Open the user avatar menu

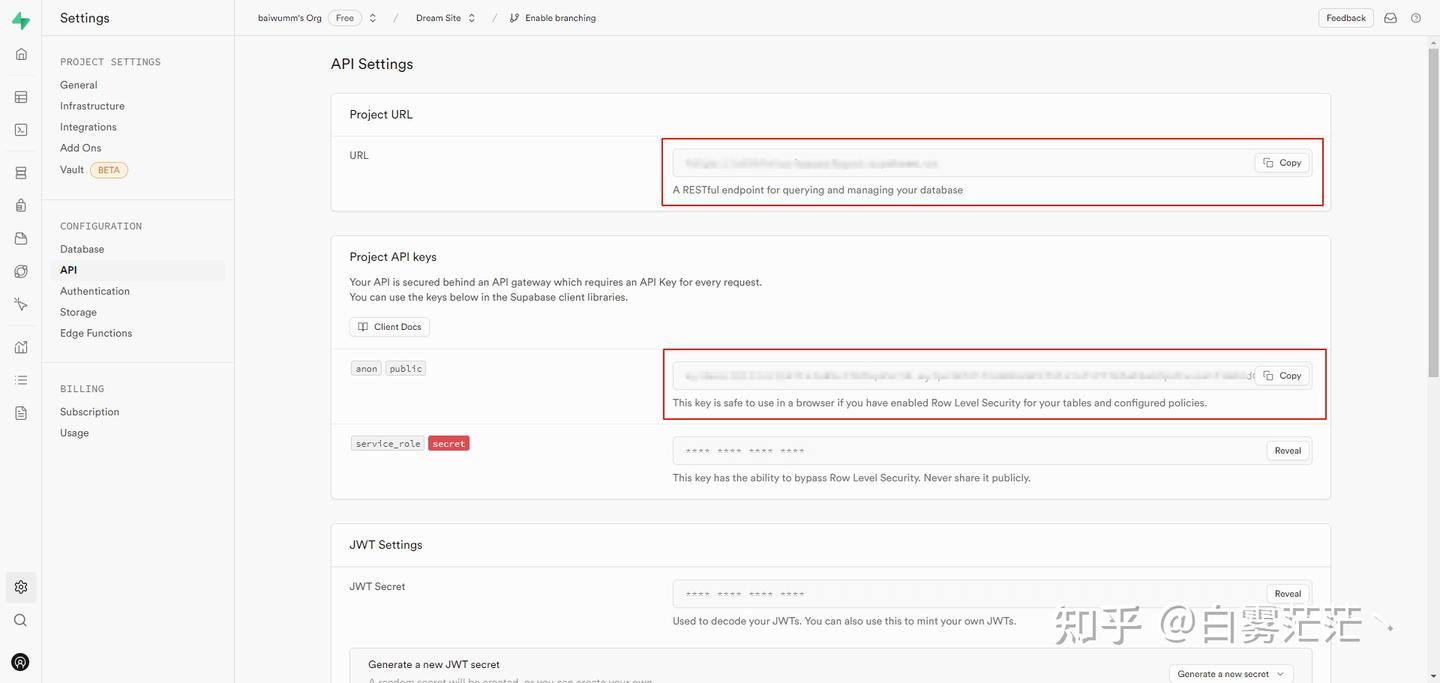(x=20, y=662)
